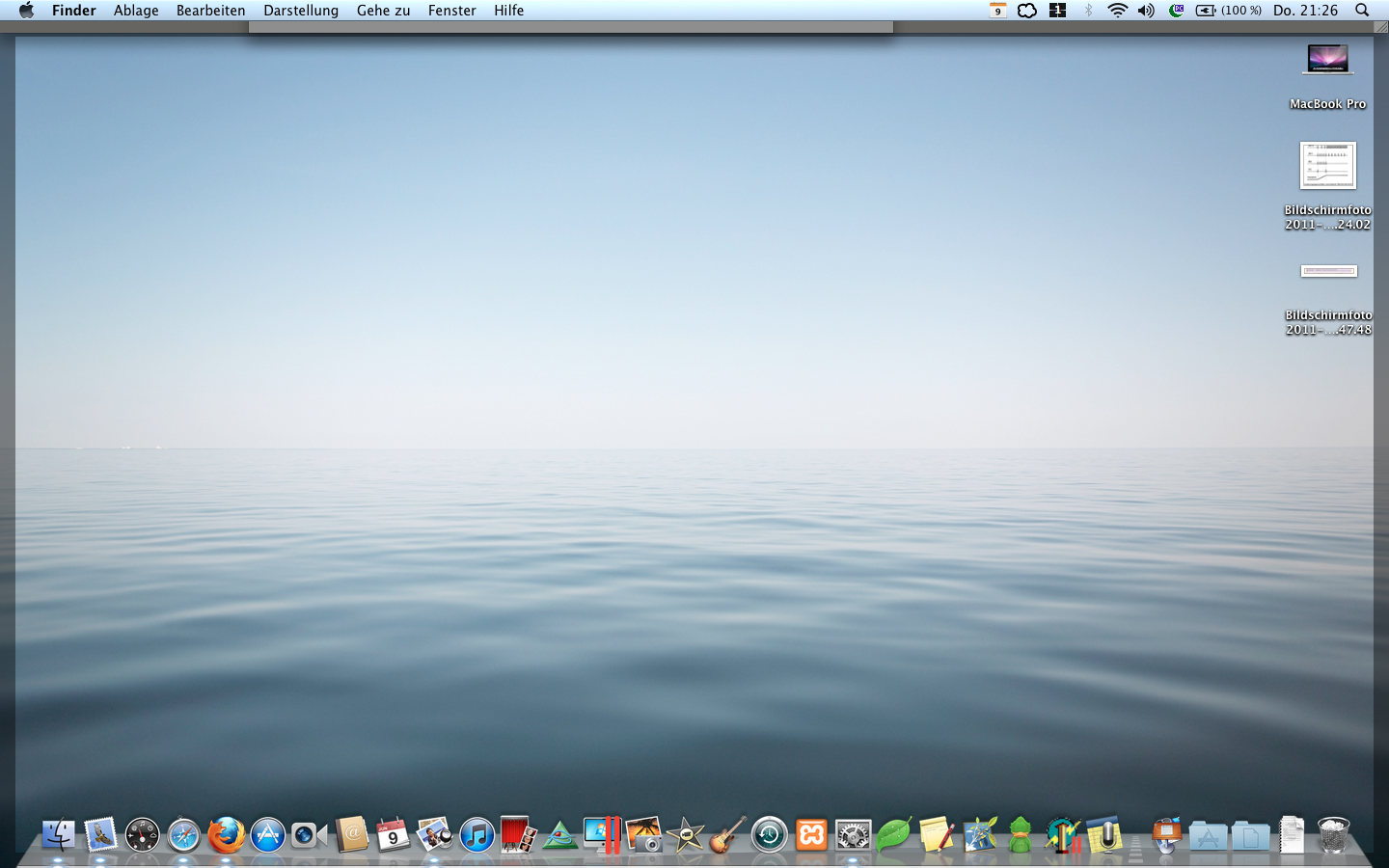Open the Ablage menu
The image size is (1389, 868).
(x=136, y=11)
